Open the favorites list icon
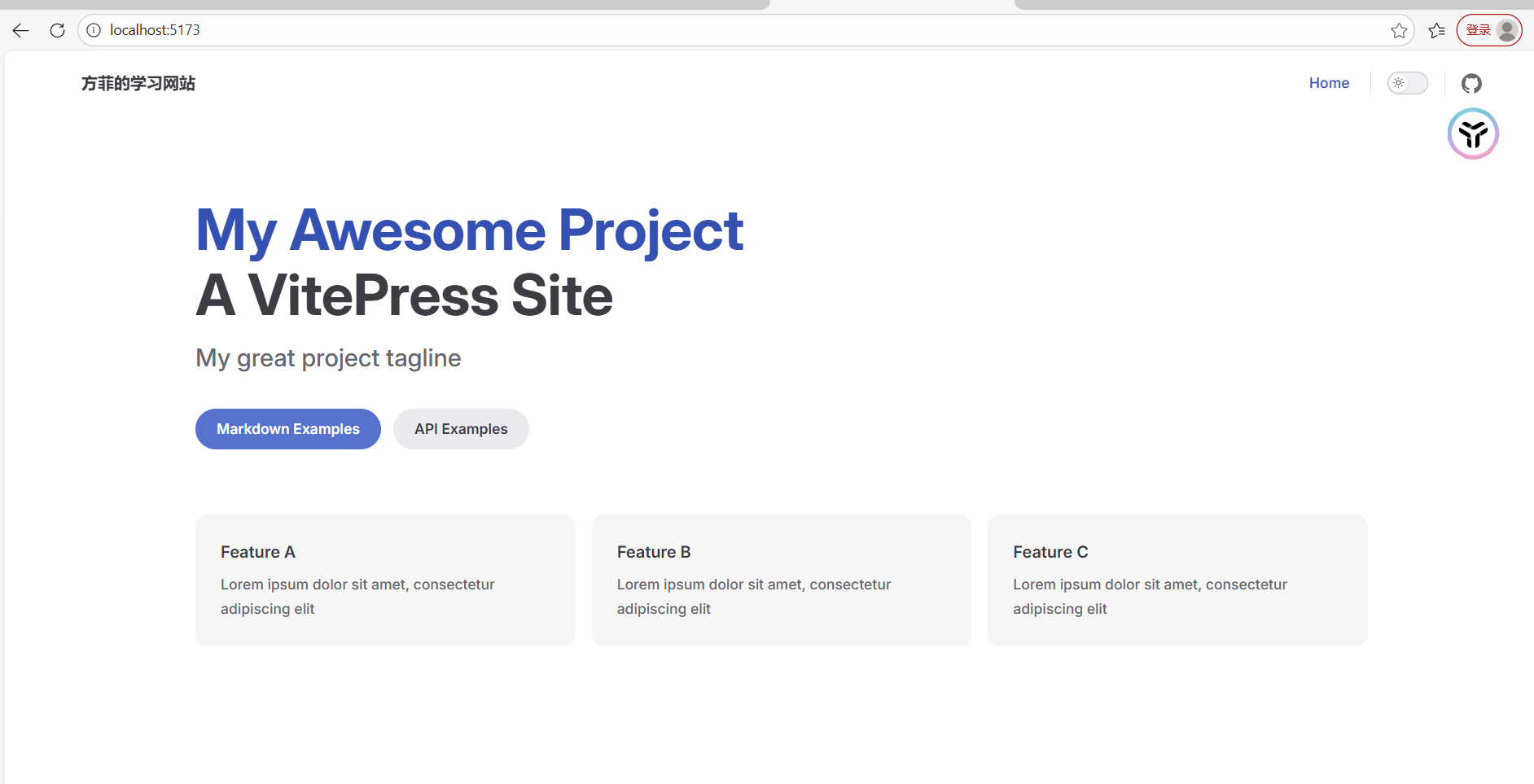Image resolution: width=1534 pixels, height=784 pixels. (x=1436, y=31)
